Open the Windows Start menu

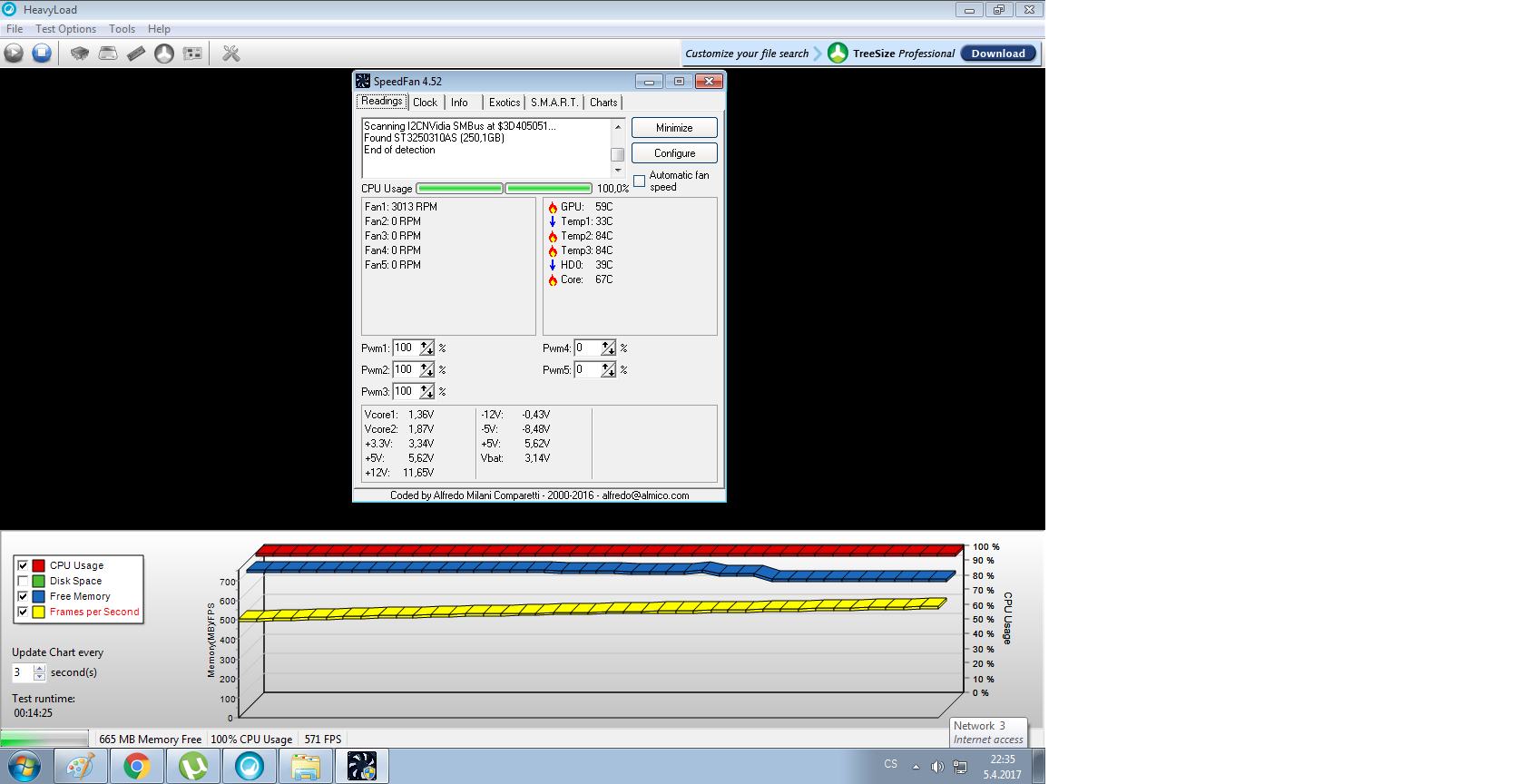(x=24, y=767)
